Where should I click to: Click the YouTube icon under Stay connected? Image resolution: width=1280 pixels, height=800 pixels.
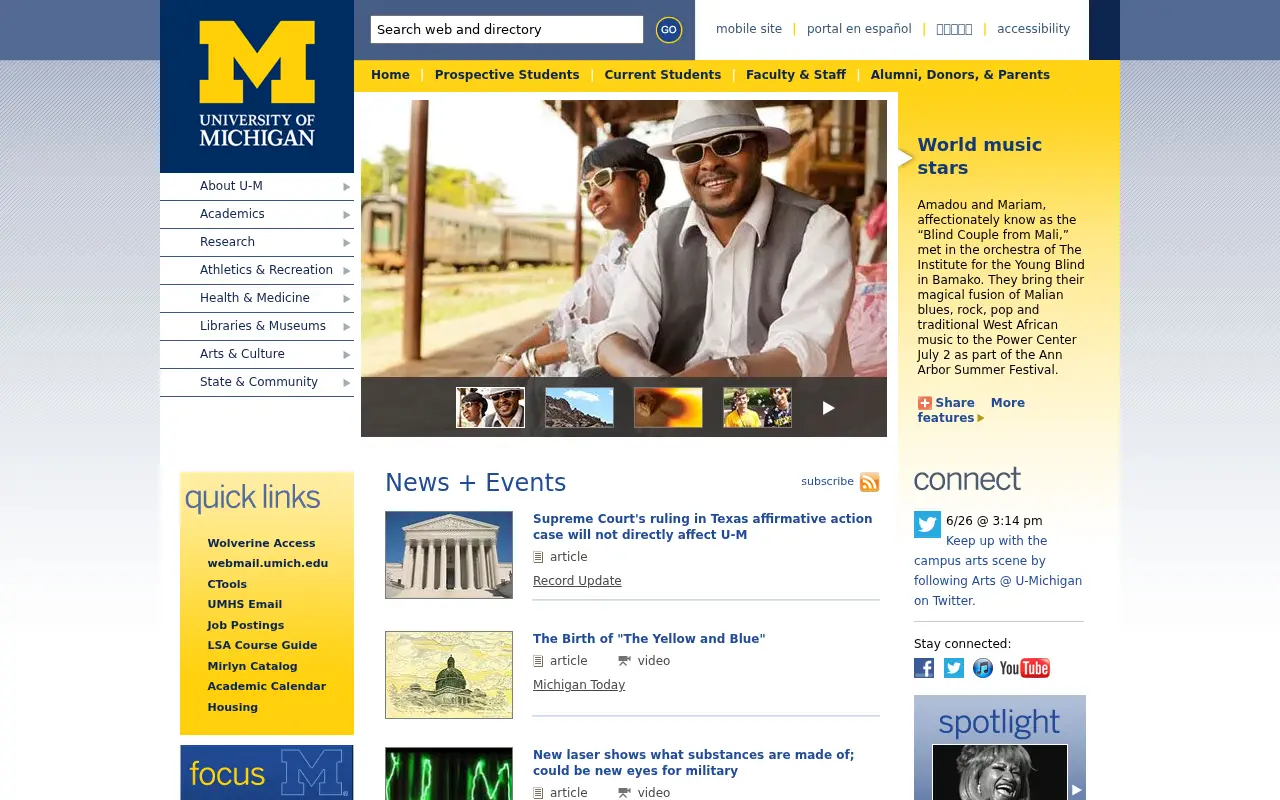point(1025,668)
